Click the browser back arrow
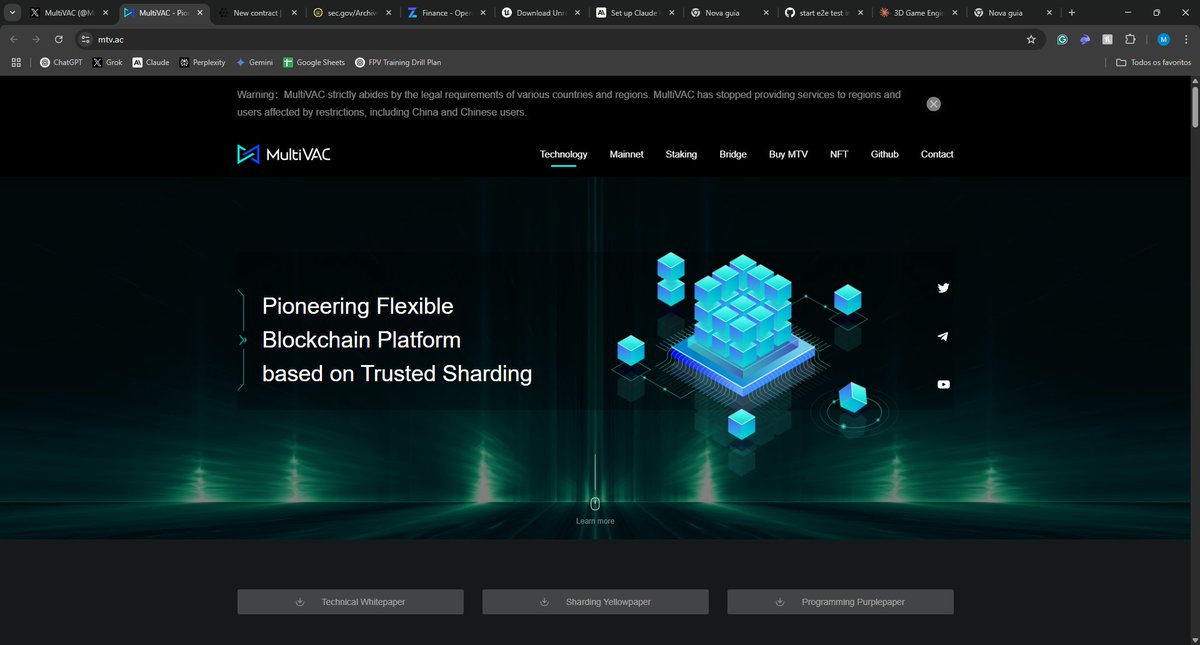Viewport: 1200px width, 645px height. pyautogui.click(x=14, y=39)
